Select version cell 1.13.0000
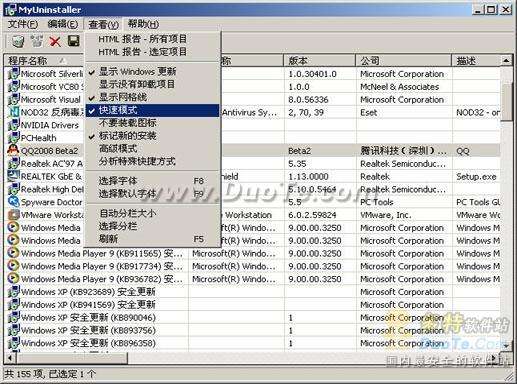 click(320, 176)
